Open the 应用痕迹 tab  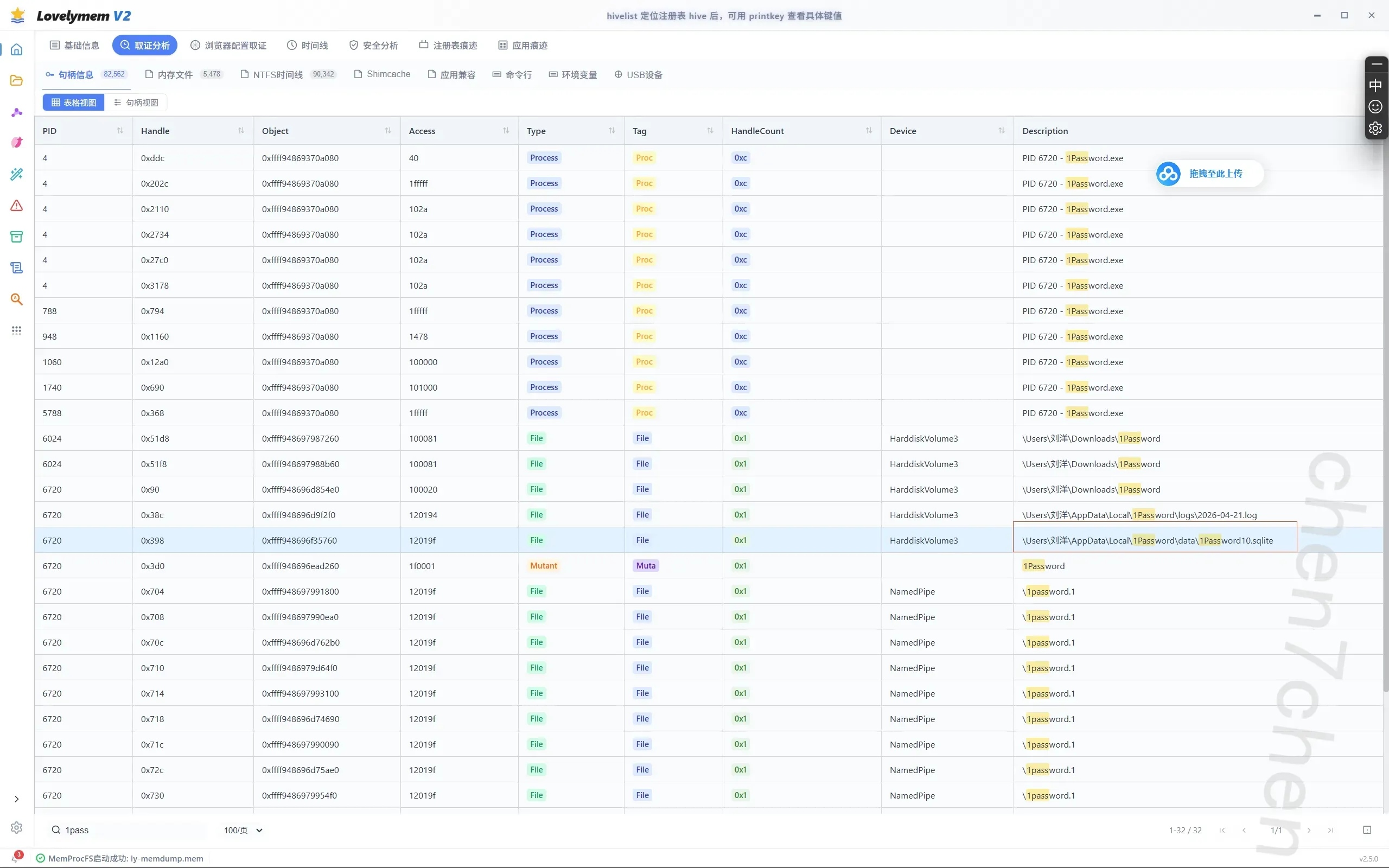[x=523, y=46]
